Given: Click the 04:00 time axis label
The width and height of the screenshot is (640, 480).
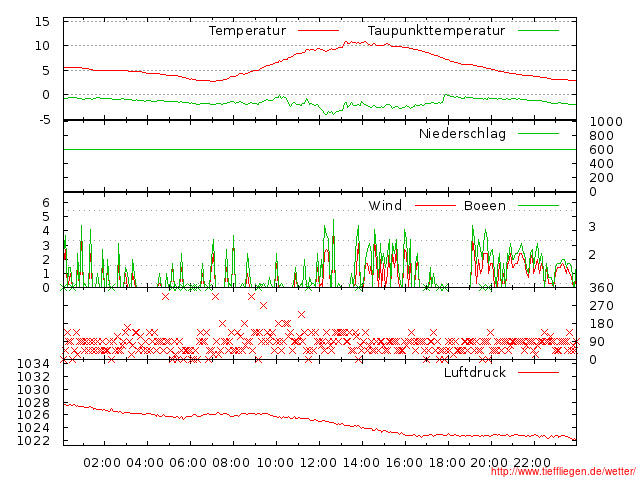Looking at the screenshot, I should [x=145, y=463].
